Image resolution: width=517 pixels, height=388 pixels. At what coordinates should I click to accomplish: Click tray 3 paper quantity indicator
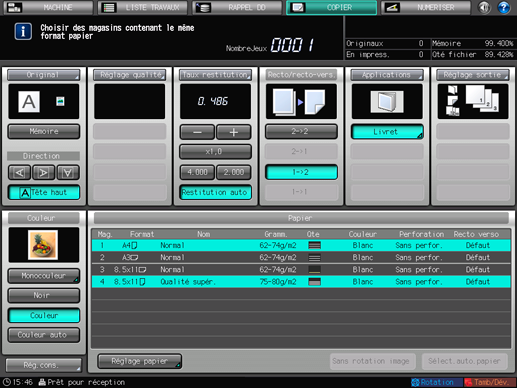(x=314, y=269)
